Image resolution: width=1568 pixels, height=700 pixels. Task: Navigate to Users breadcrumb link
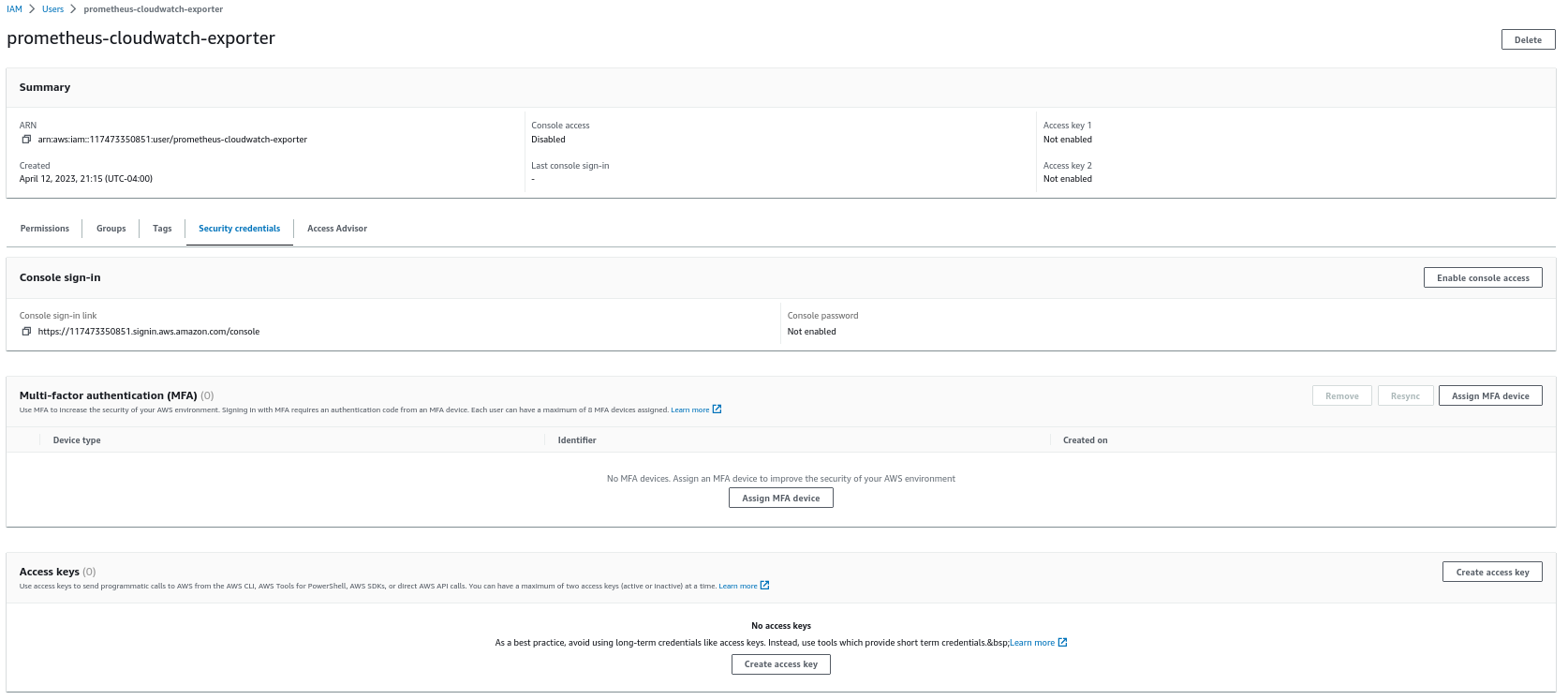click(52, 9)
